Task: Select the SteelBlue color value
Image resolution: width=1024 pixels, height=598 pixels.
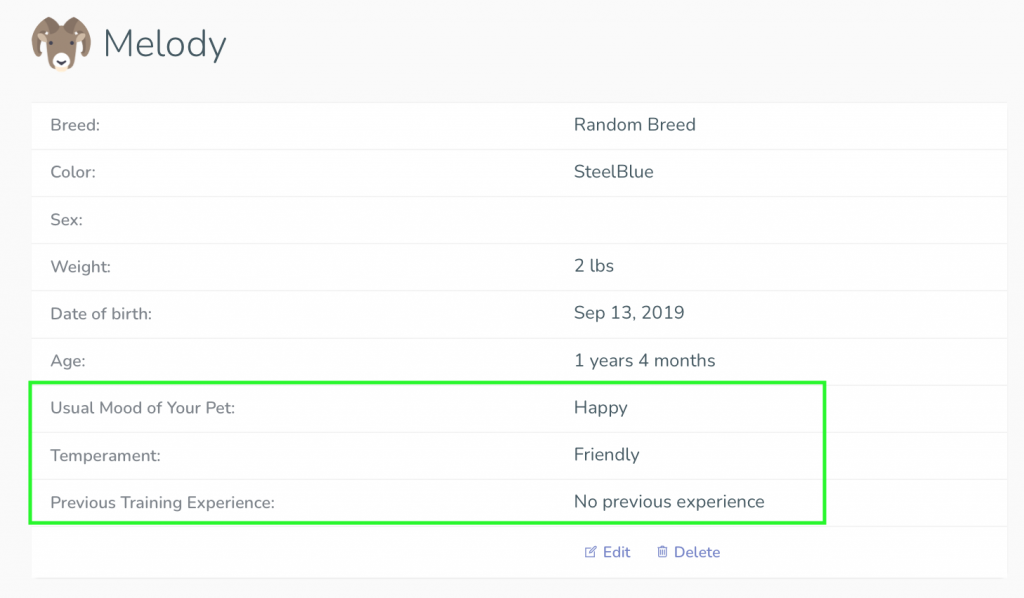Action: coord(614,172)
